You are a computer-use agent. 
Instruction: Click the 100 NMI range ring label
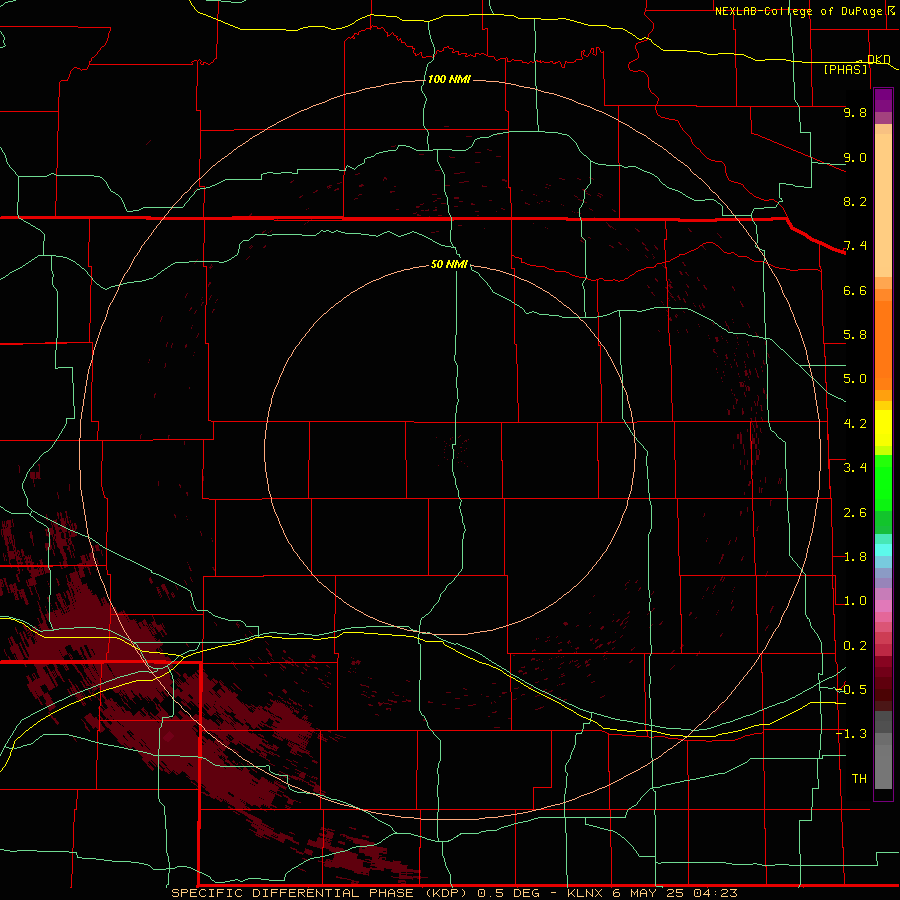point(449,79)
